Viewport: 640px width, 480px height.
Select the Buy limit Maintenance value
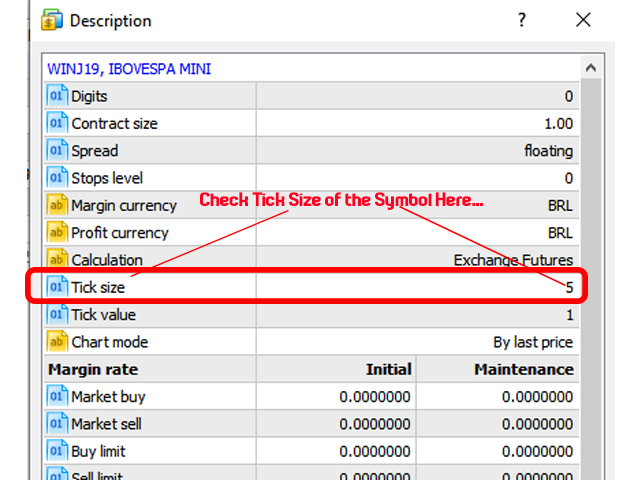tap(538, 451)
